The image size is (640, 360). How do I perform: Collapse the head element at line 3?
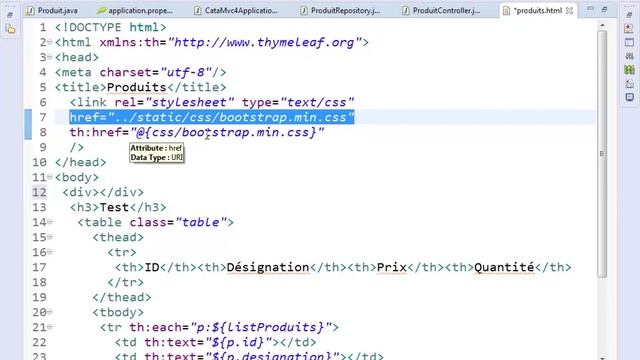(50, 57)
